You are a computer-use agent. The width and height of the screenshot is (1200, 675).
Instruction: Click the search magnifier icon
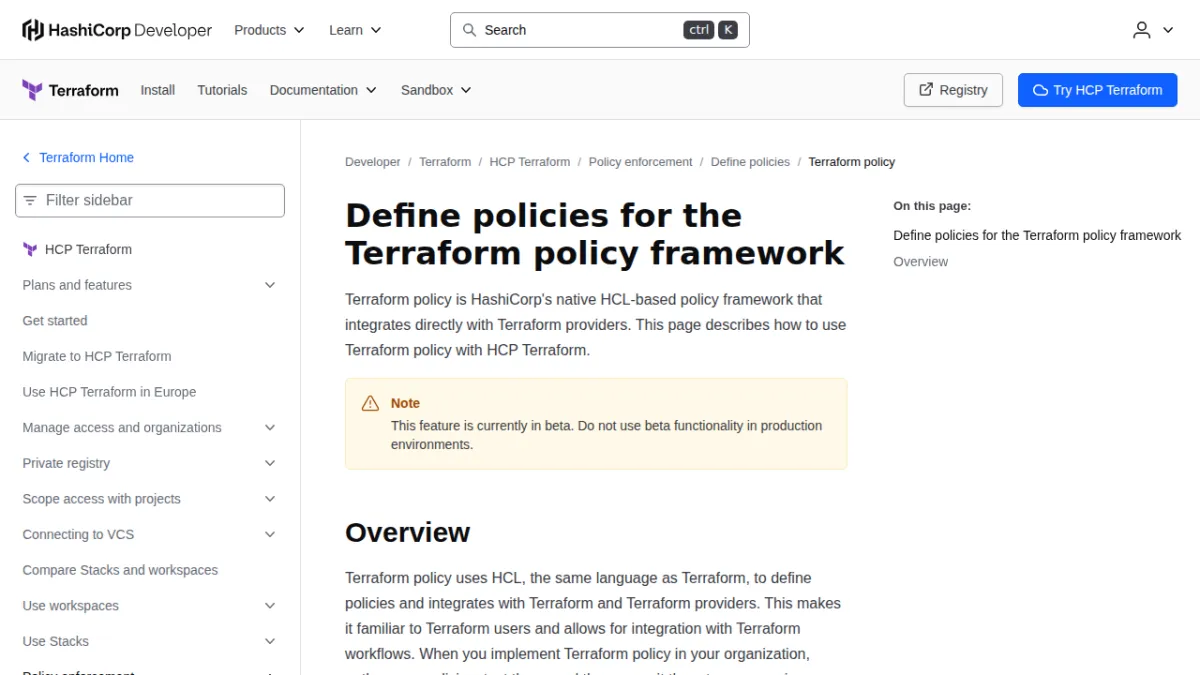(469, 30)
